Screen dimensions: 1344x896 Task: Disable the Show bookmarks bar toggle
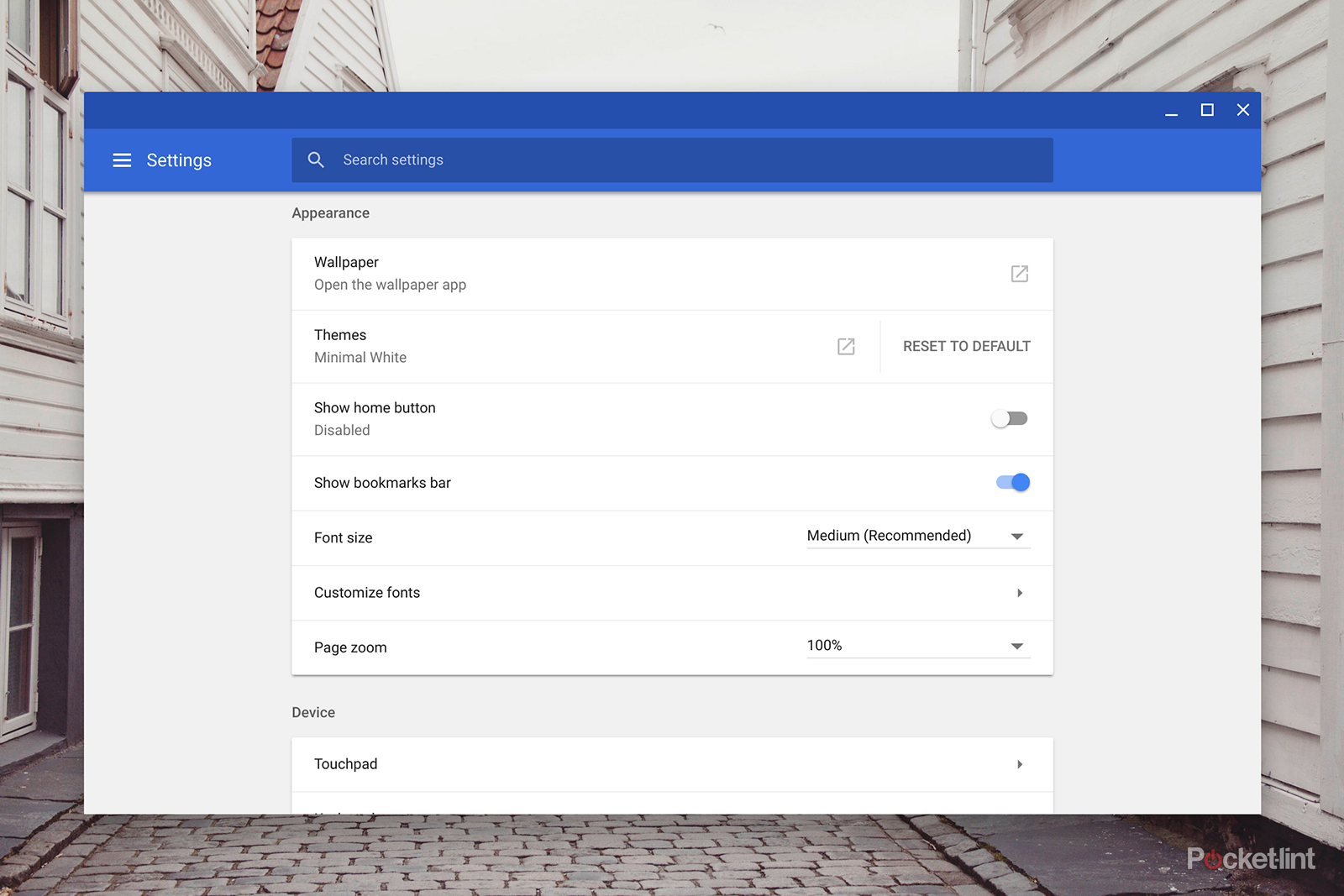click(1011, 482)
